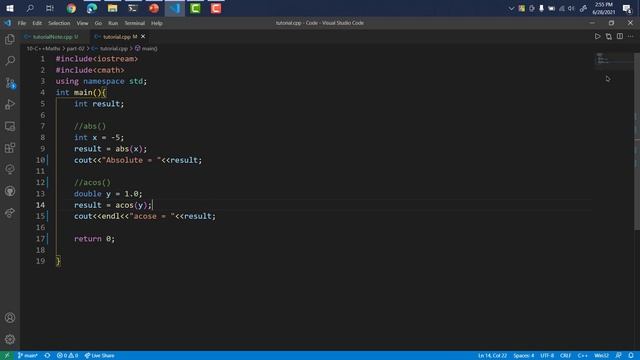Click the "#include<cmath>" line
This screenshot has width=640, height=360.
90,70
